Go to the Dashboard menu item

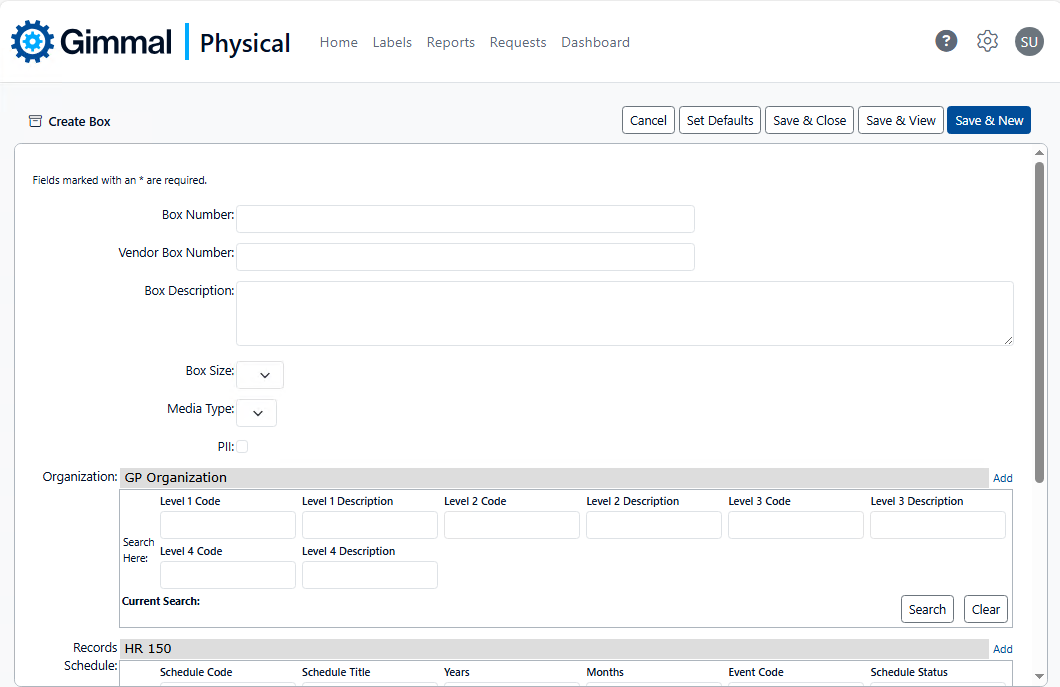click(x=595, y=42)
